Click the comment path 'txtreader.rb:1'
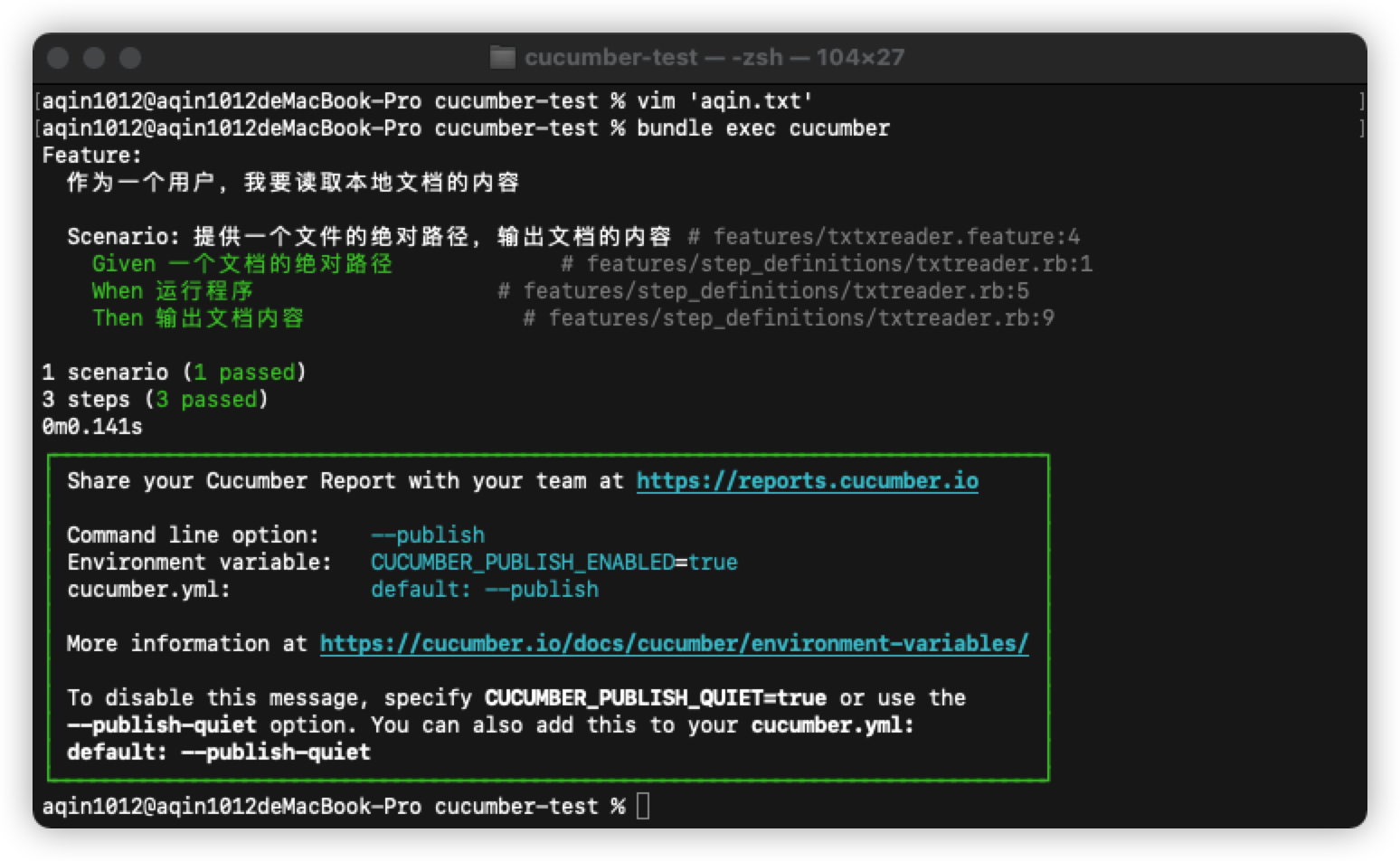The height and width of the screenshot is (861, 1400). 1005,264
